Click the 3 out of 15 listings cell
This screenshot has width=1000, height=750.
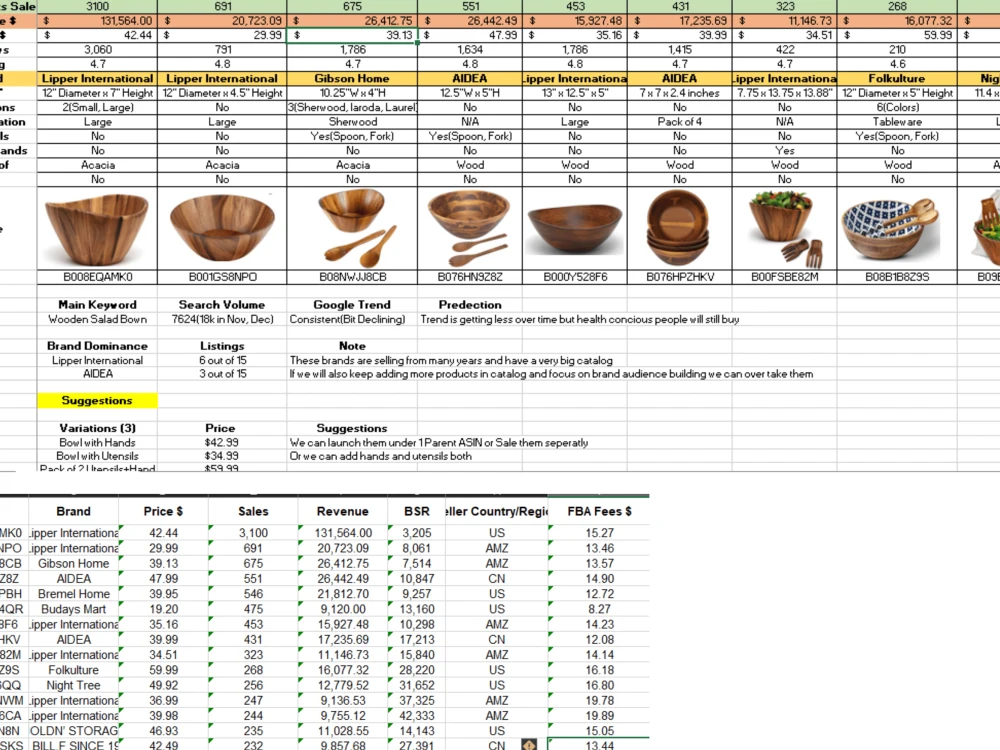pos(222,374)
